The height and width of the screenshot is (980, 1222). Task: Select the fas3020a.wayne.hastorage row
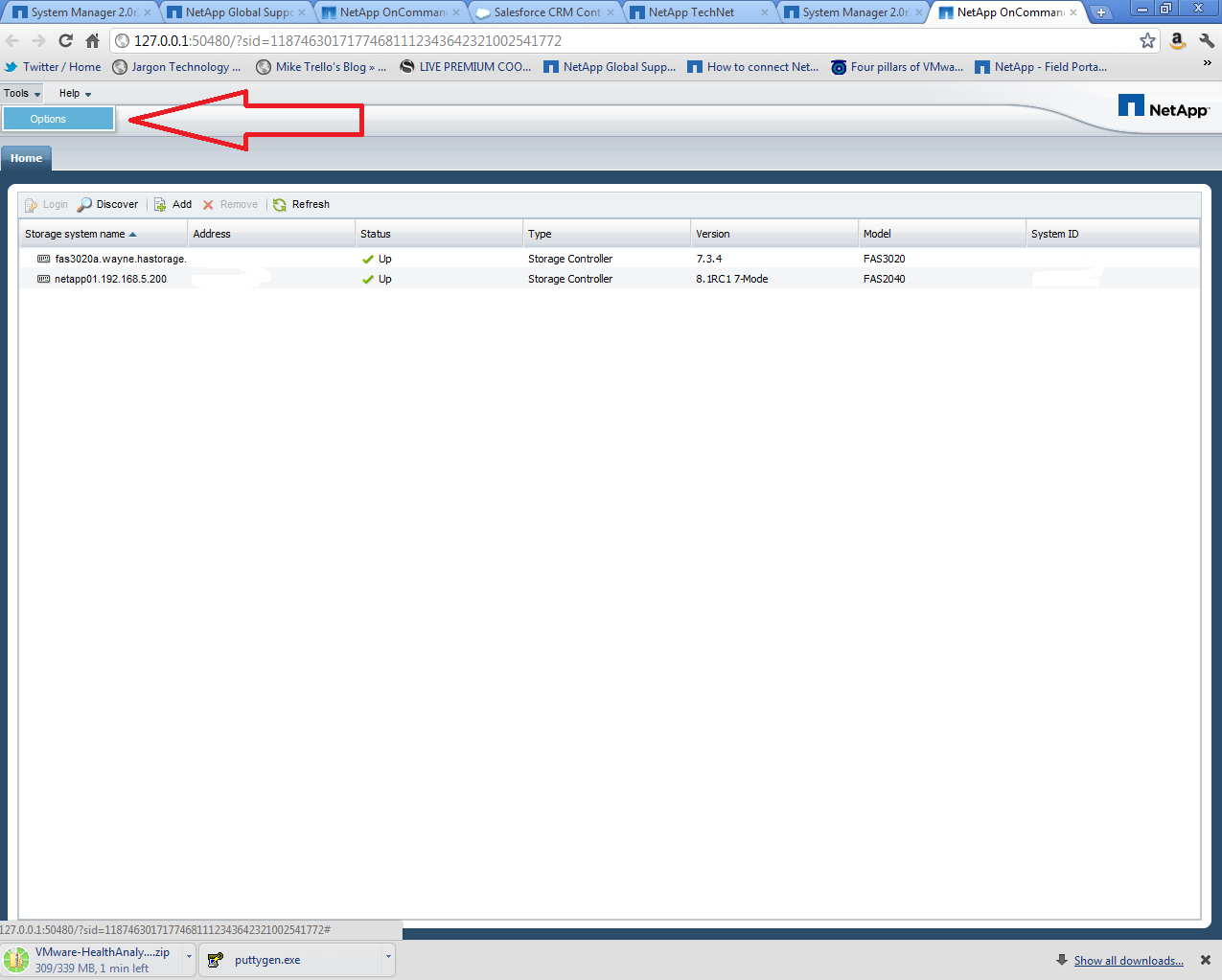click(x=610, y=259)
